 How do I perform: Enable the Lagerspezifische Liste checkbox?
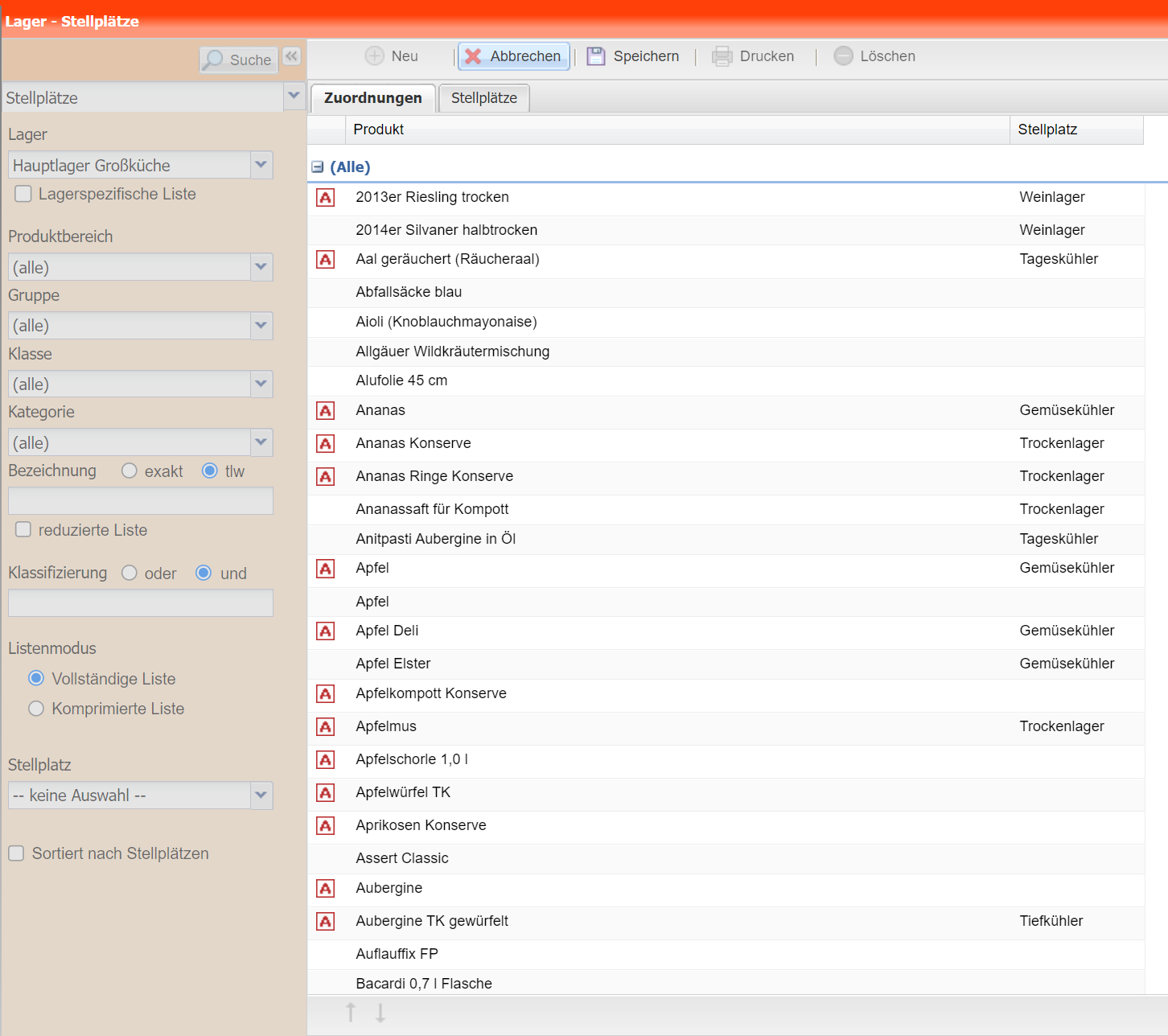coord(23,194)
